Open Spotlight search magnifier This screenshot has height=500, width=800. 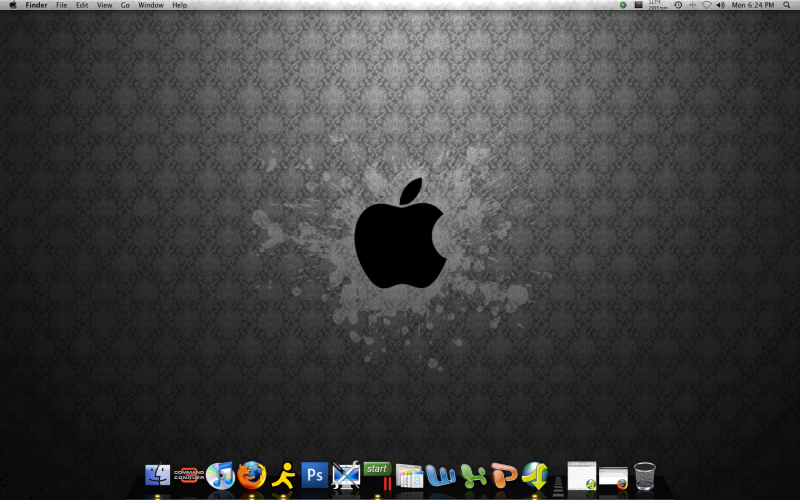(x=787, y=5)
